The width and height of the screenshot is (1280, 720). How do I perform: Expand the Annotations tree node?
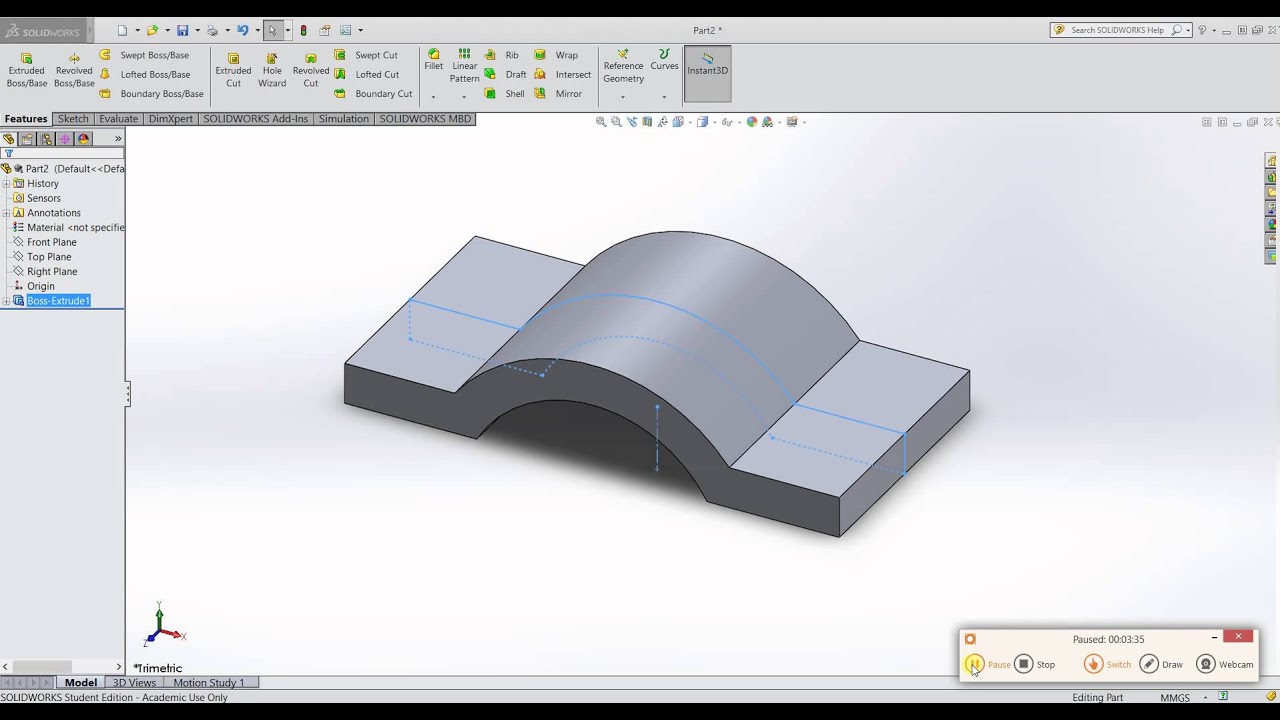coord(6,213)
